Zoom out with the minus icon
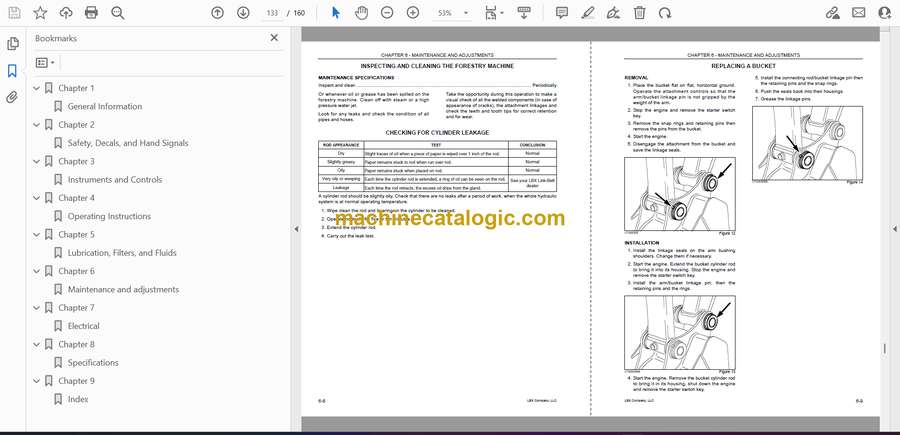 pyautogui.click(x=387, y=13)
